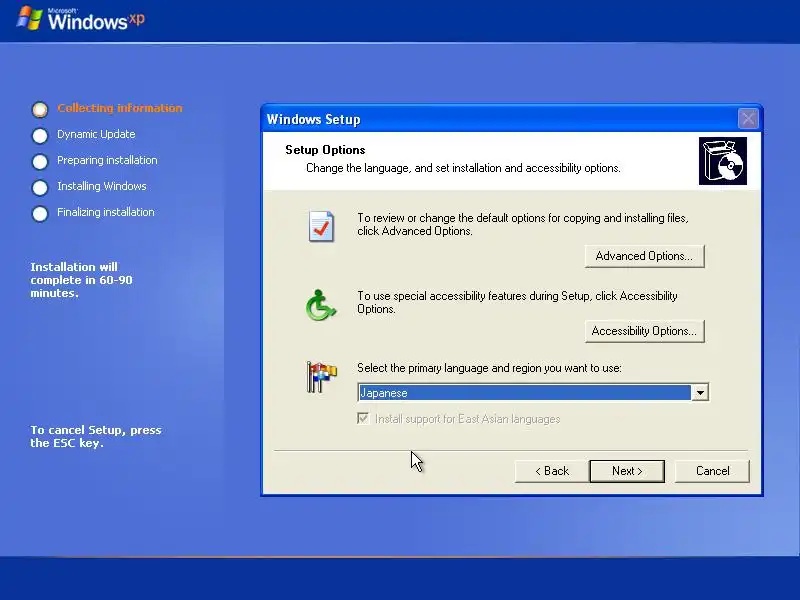Select the Preparing installation step bullet
This screenshot has height=600, width=800.
(x=40, y=161)
